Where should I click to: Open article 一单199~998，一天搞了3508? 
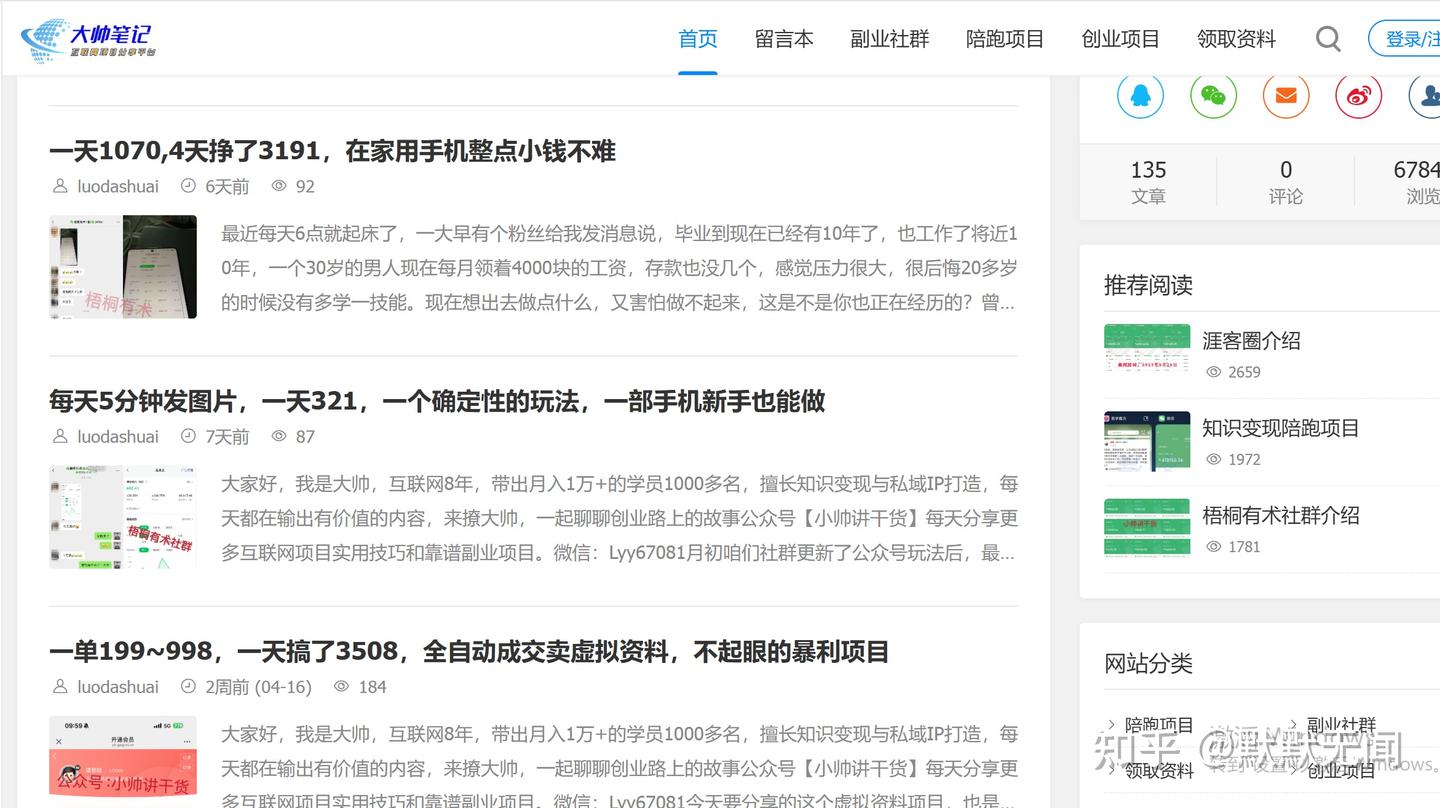tap(469, 652)
